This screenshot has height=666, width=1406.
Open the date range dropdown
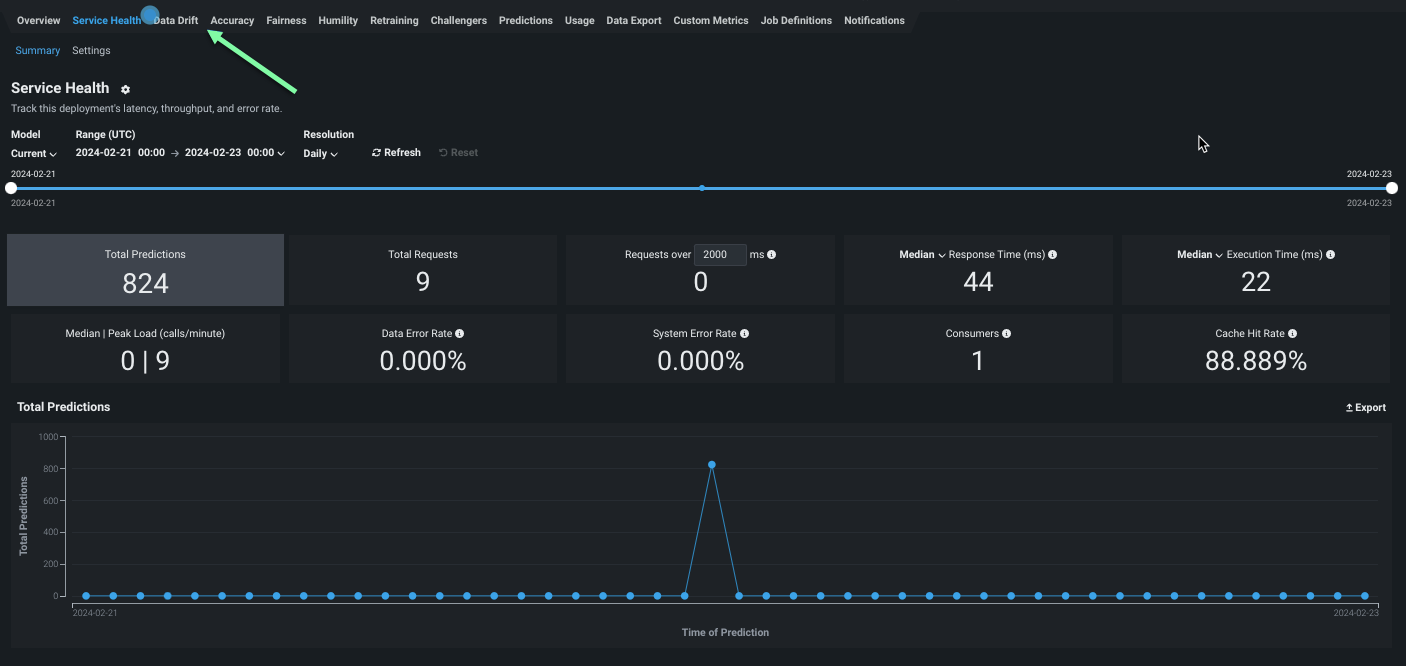(281, 154)
